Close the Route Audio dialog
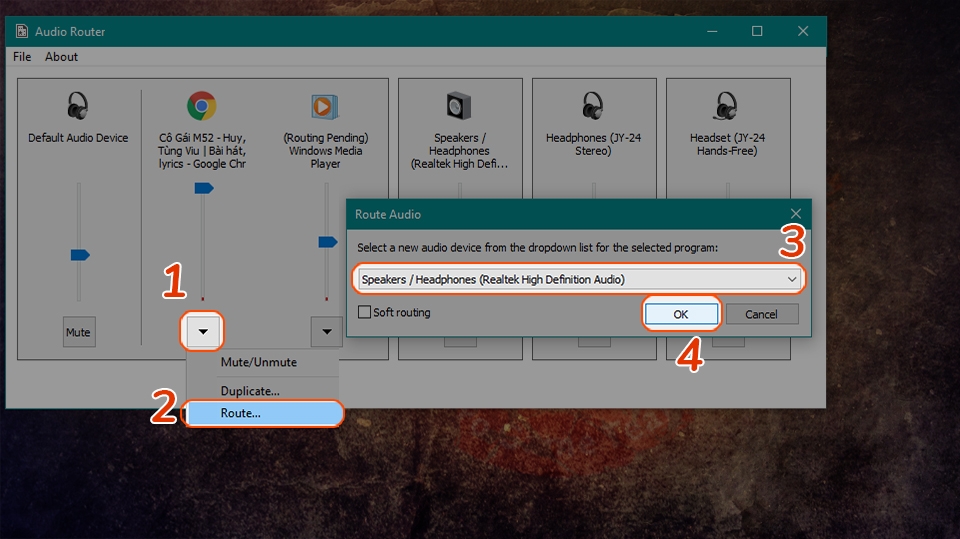The image size is (960, 539). pyautogui.click(x=795, y=214)
